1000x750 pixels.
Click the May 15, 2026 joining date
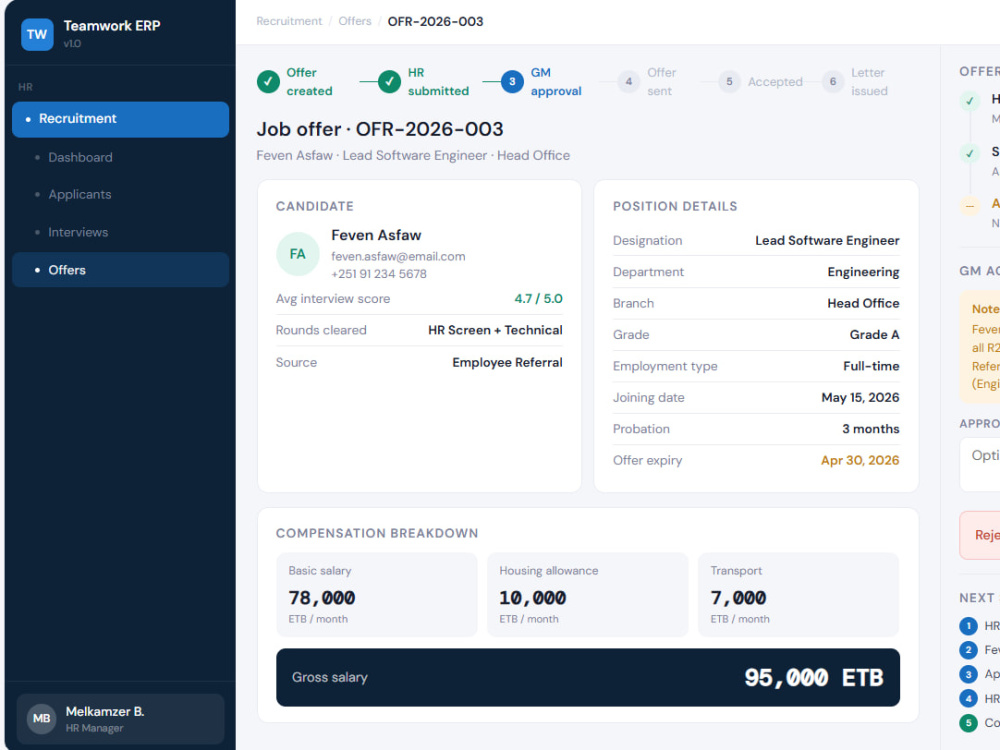pos(860,397)
